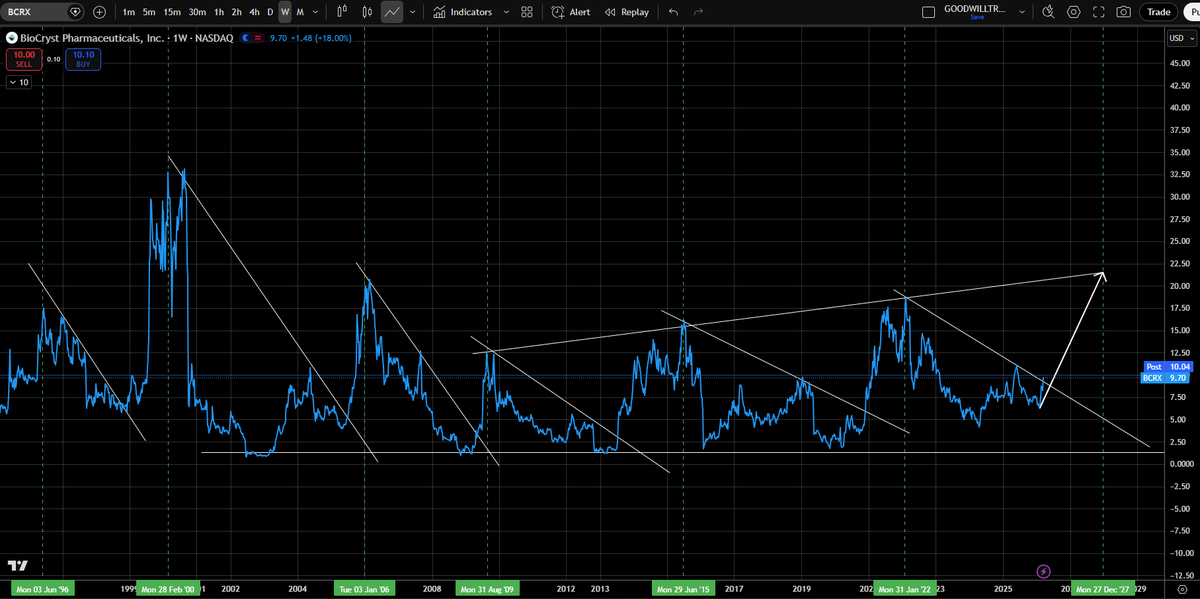Select the Mon 31 Jan '22 date marker
Screen dimensions: 1200x599
(905, 588)
